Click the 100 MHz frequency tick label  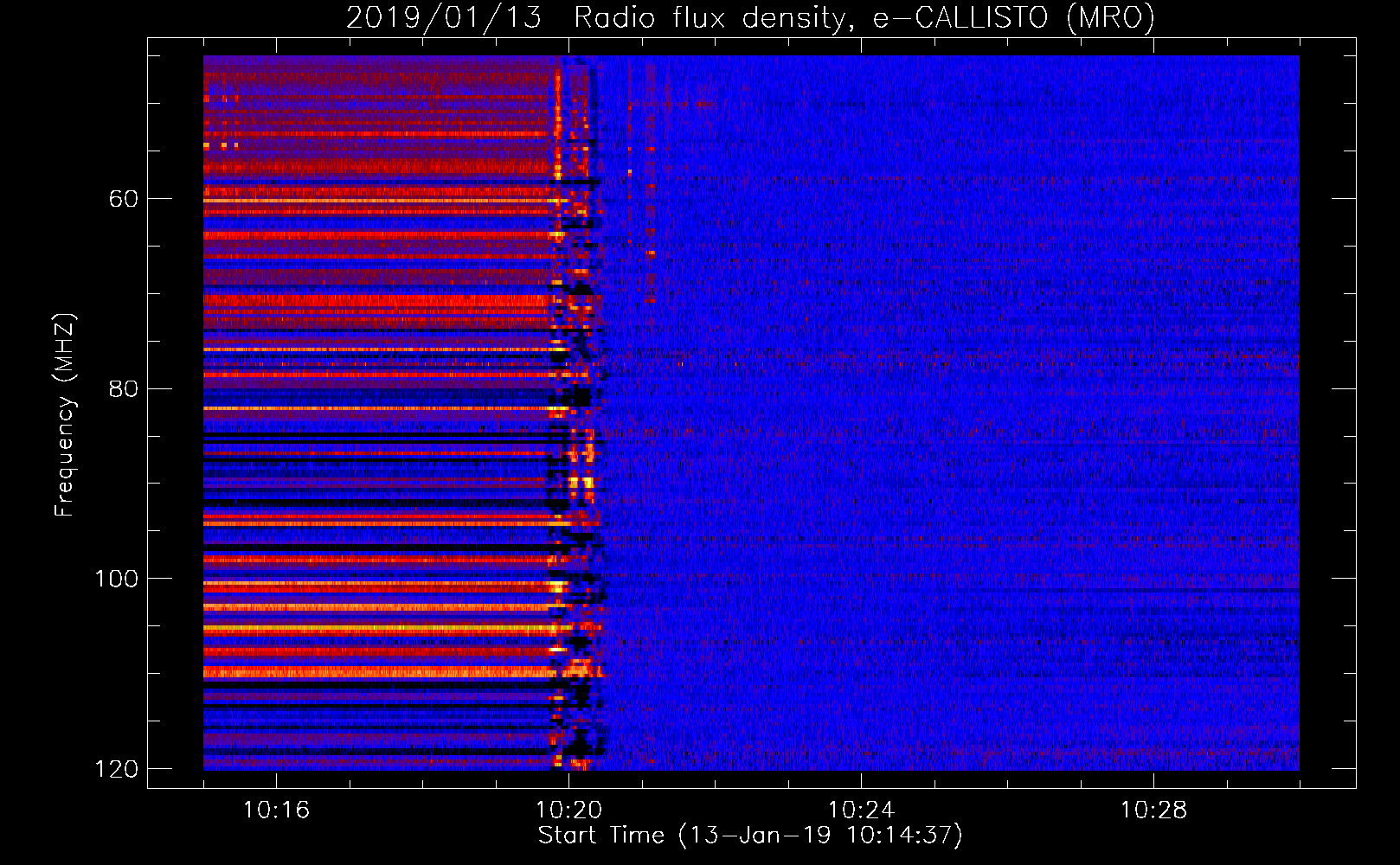pyautogui.click(x=116, y=579)
